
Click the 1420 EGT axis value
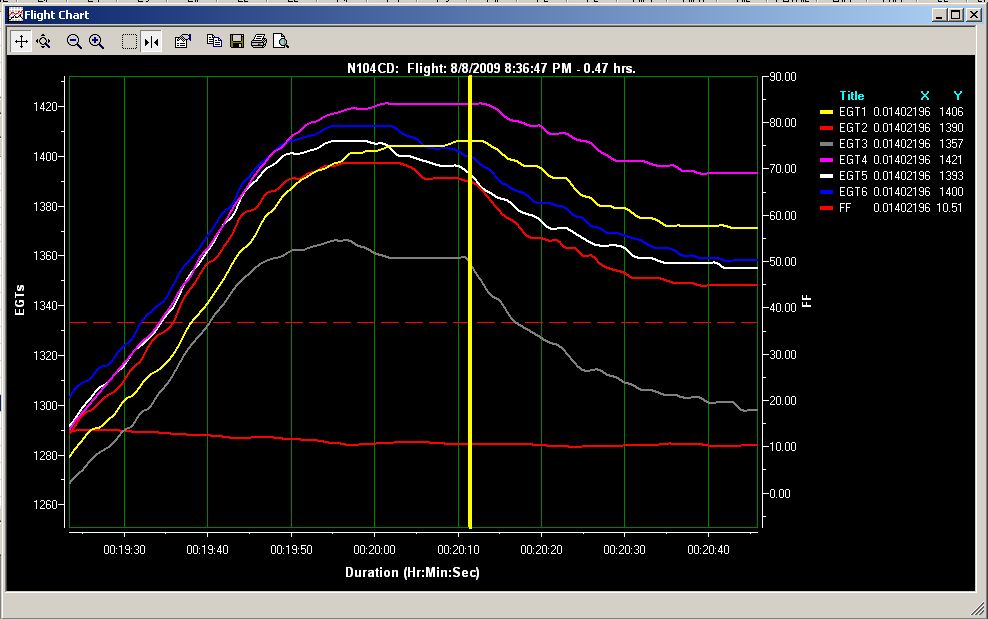tap(45, 107)
